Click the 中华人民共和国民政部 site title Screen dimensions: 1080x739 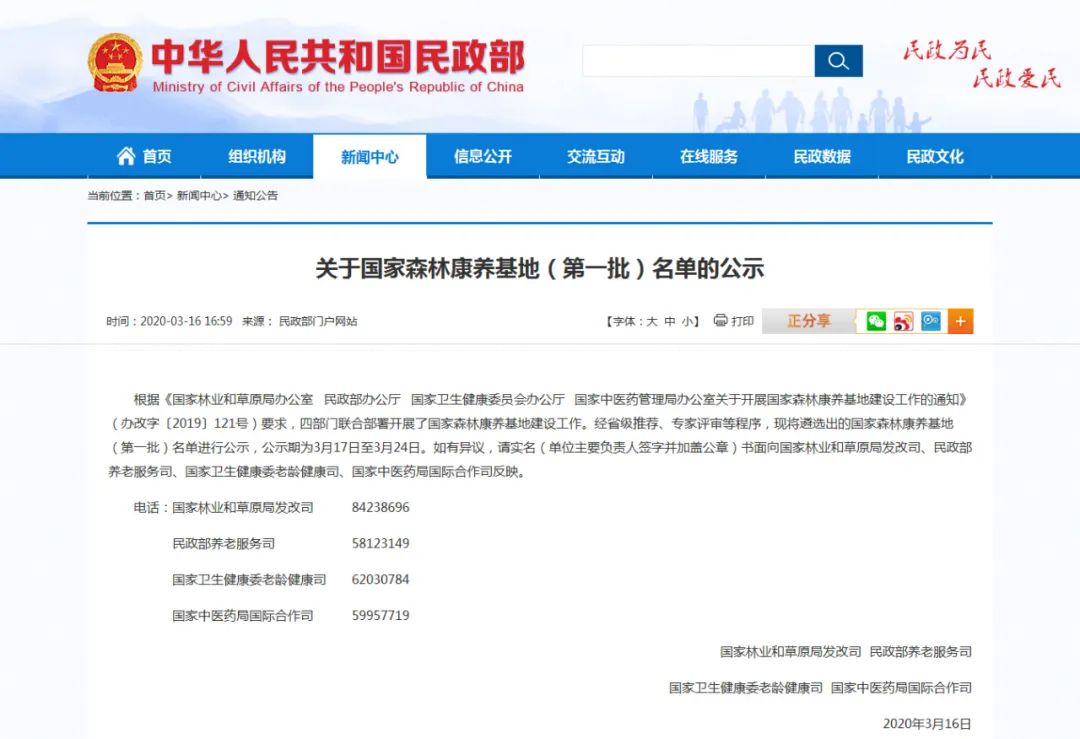tap(338, 57)
